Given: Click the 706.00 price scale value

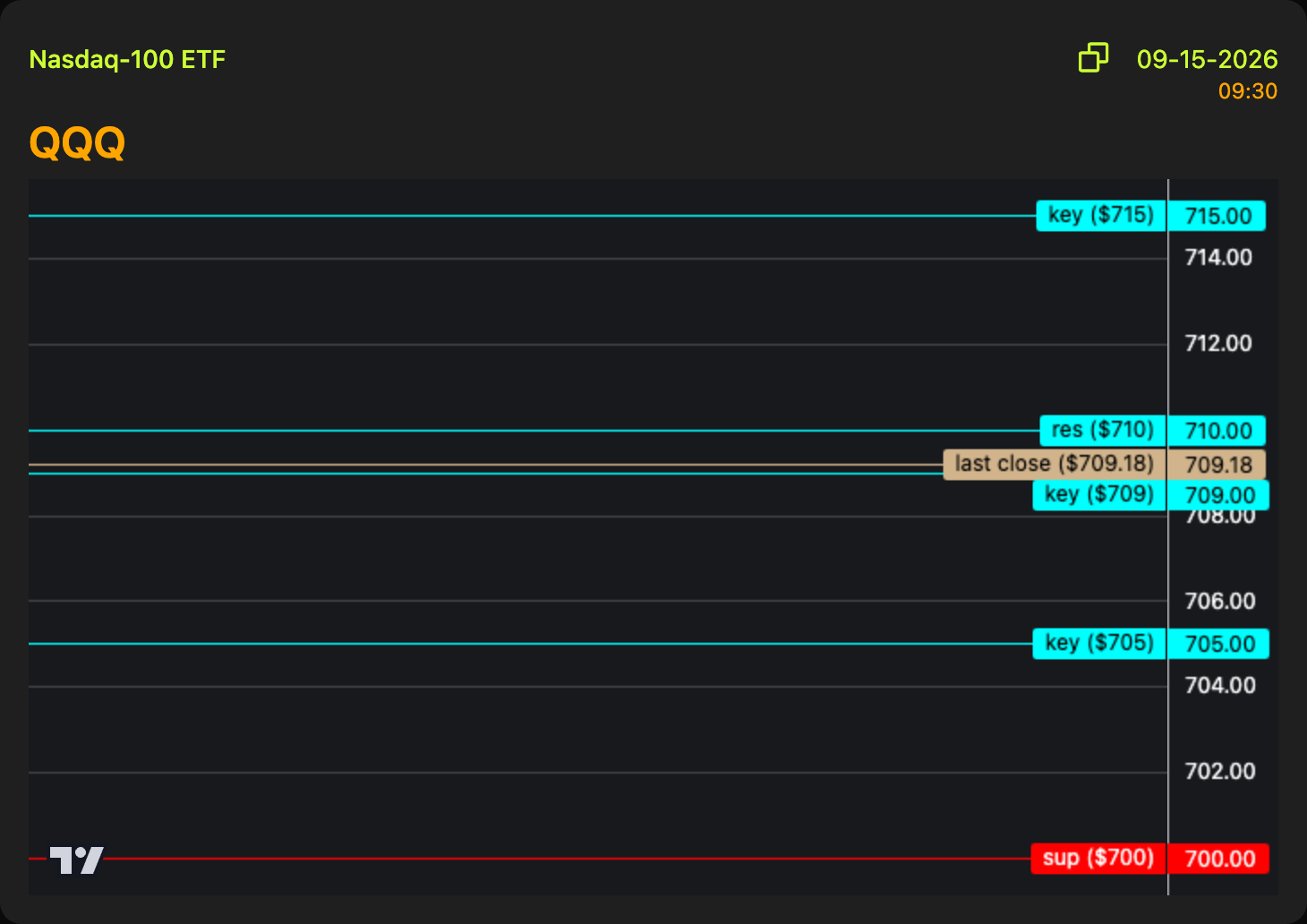Looking at the screenshot, I should pyautogui.click(x=1220, y=602).
